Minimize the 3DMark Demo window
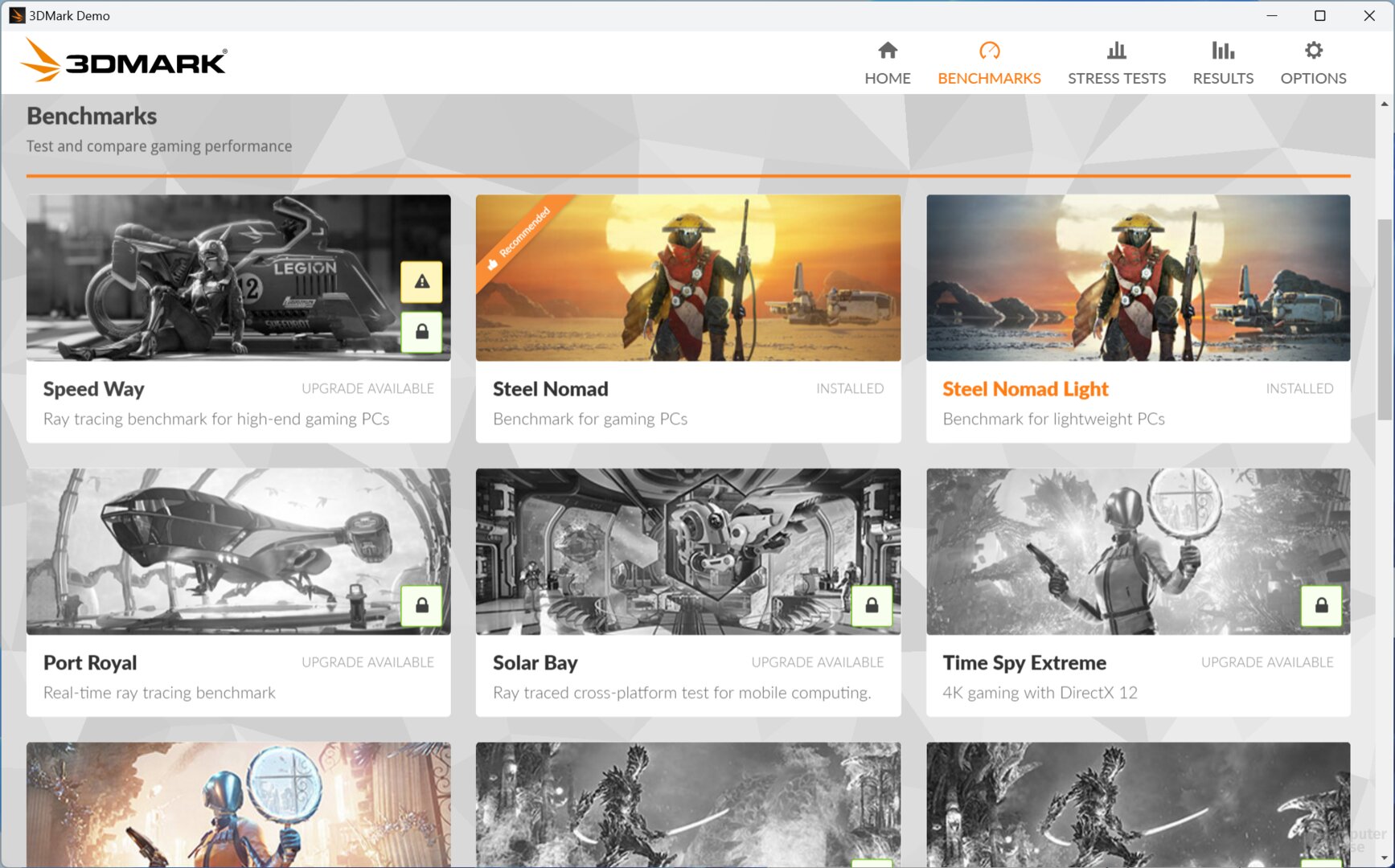This screenshot has width=1395, height=868. [1271, 15]
